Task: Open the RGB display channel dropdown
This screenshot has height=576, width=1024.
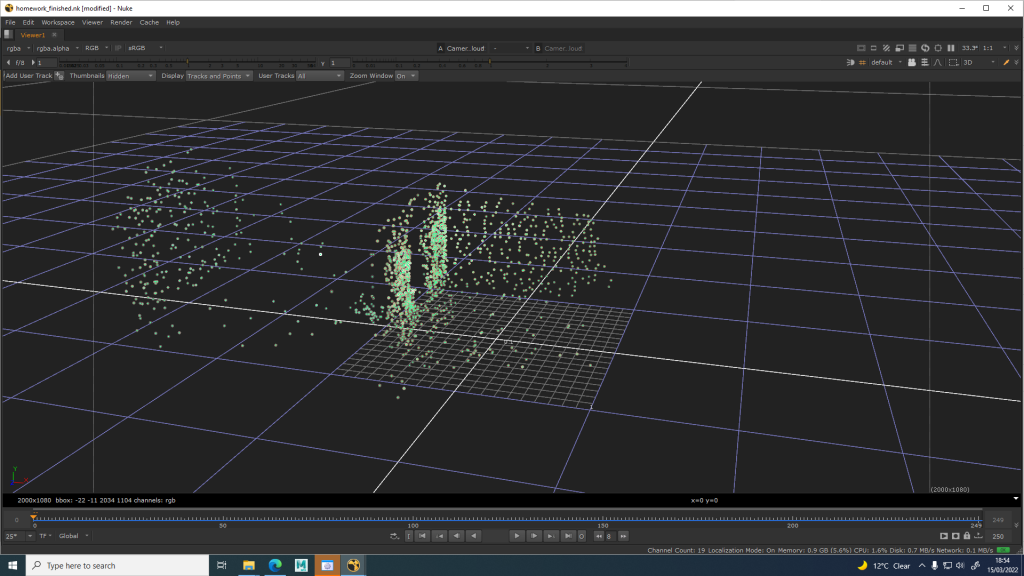Action: (x=97, y=48)
